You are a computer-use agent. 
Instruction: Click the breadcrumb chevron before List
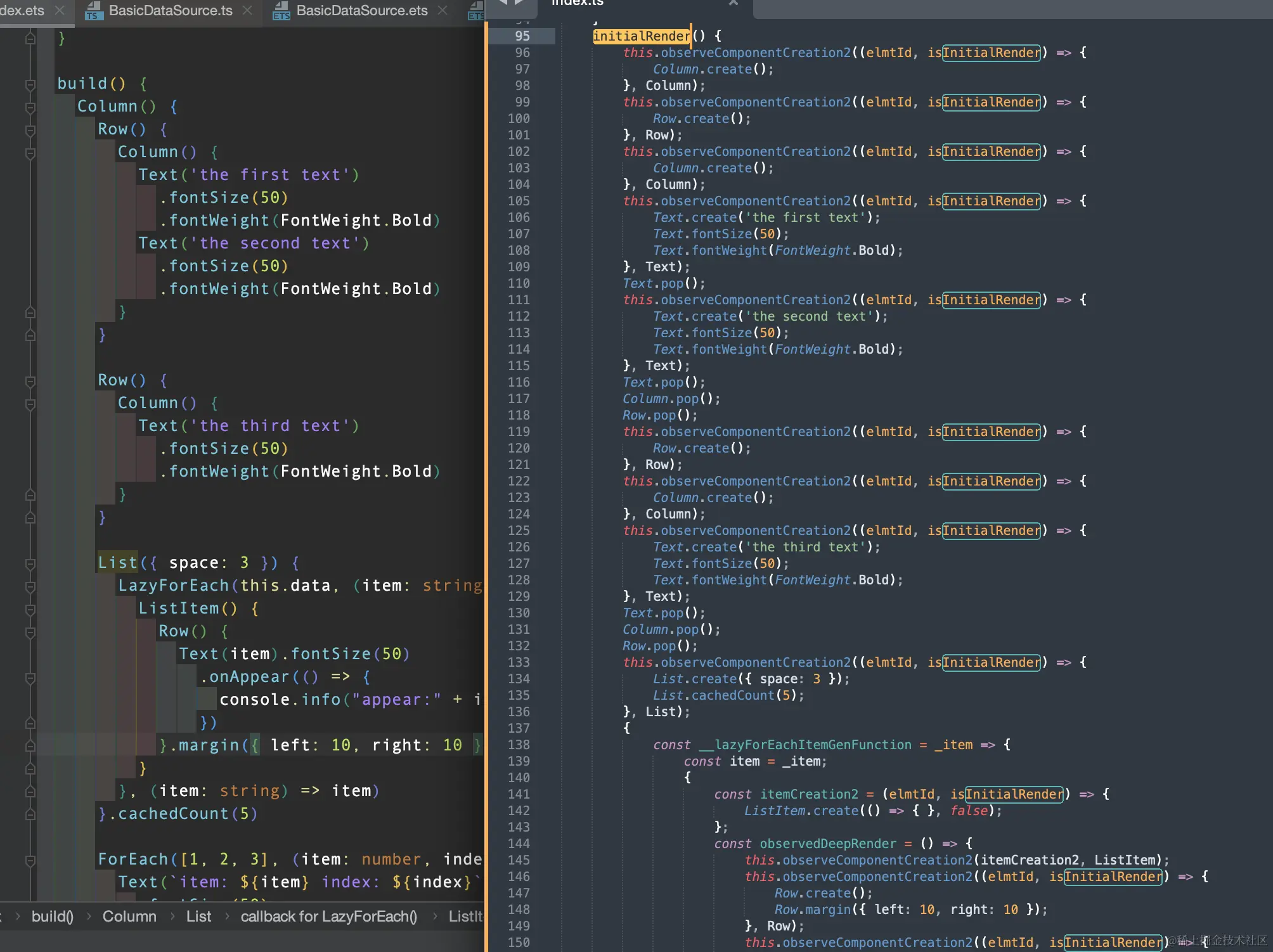click(x=172, y=916)
